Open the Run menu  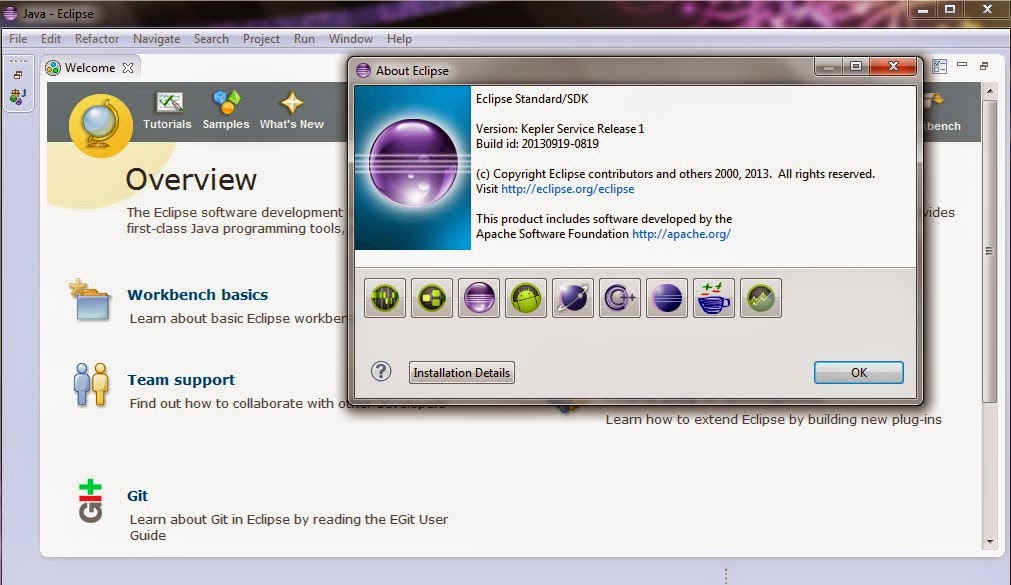304,39
